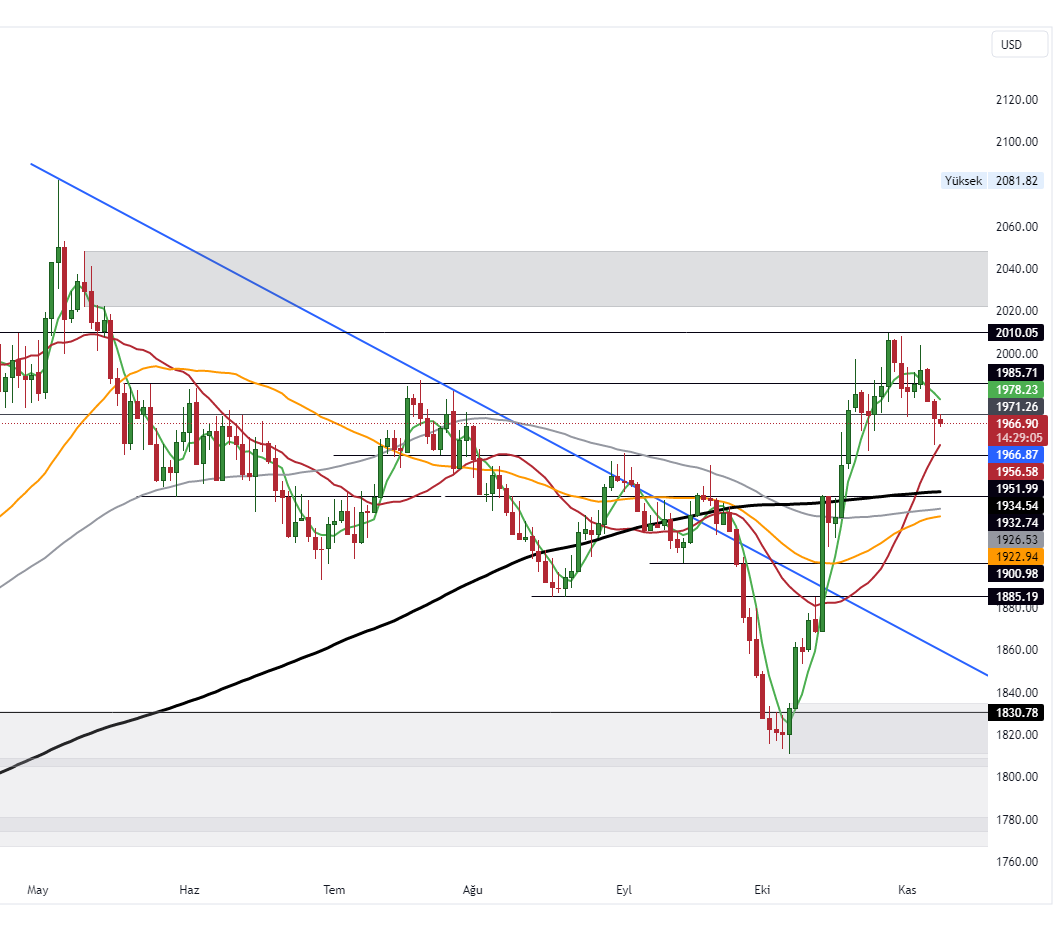Click the Kas month on the time axis
1062x939 pixels.
(908, 890)
